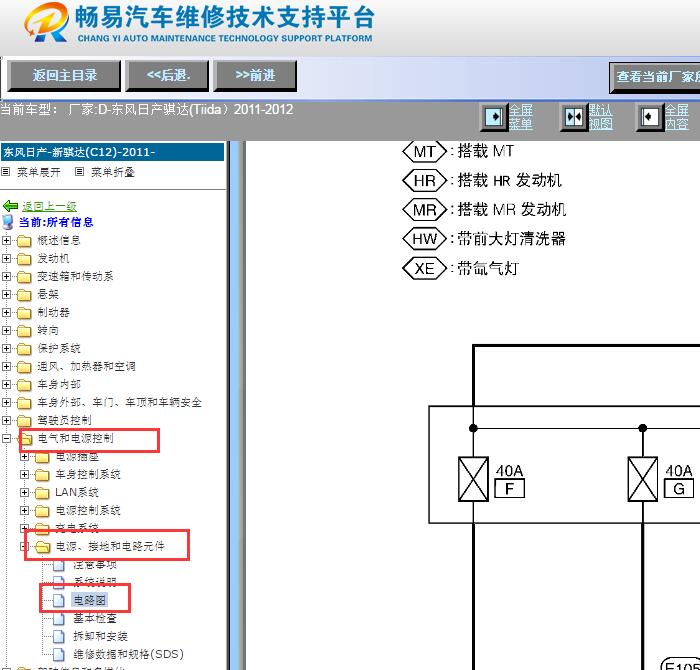Open the 默认视图 text link
This screenshot has width=700, height=670.
click(600, 117)
